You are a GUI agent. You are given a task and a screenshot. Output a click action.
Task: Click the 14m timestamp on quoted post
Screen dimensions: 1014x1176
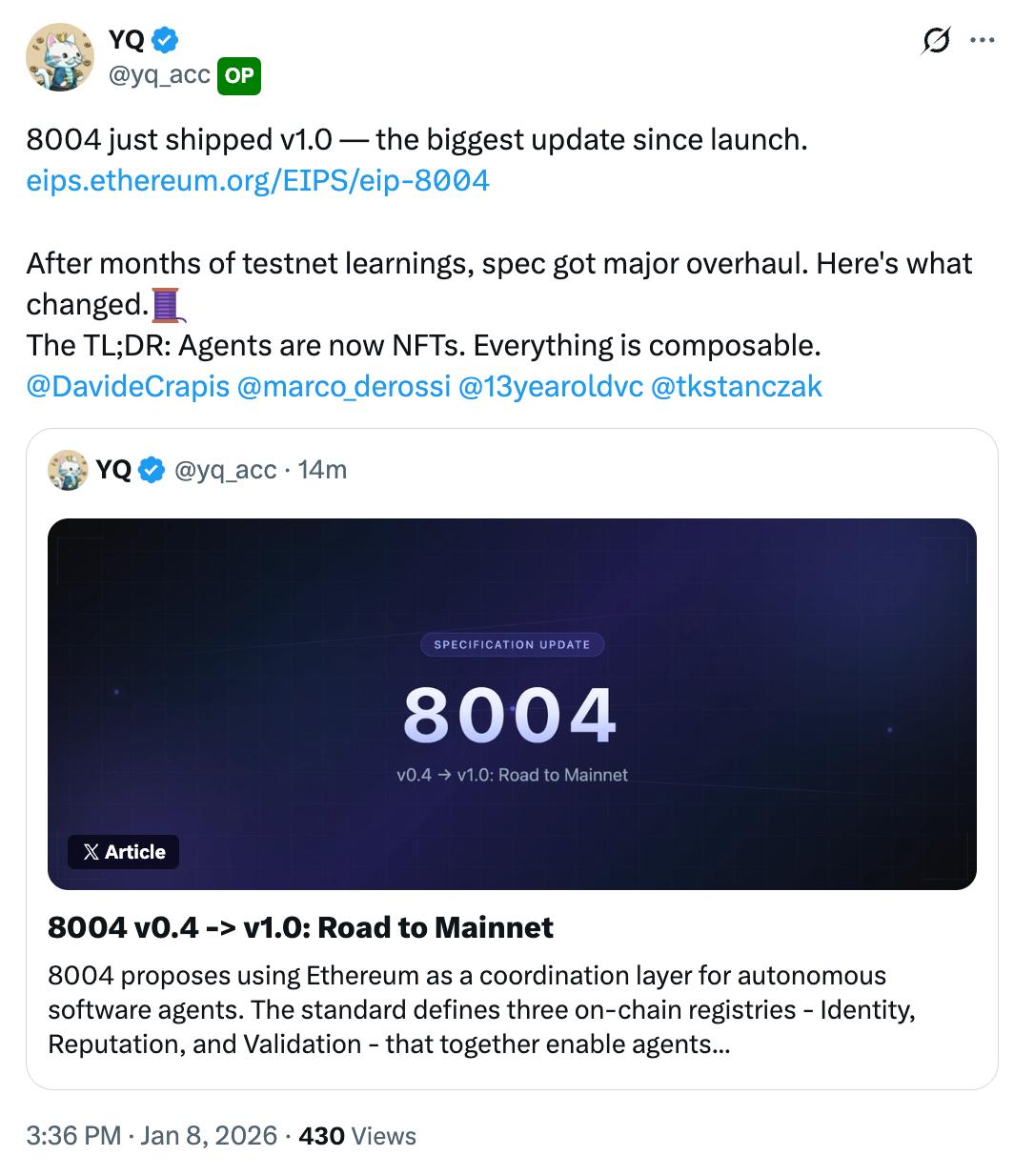[323, 470]
